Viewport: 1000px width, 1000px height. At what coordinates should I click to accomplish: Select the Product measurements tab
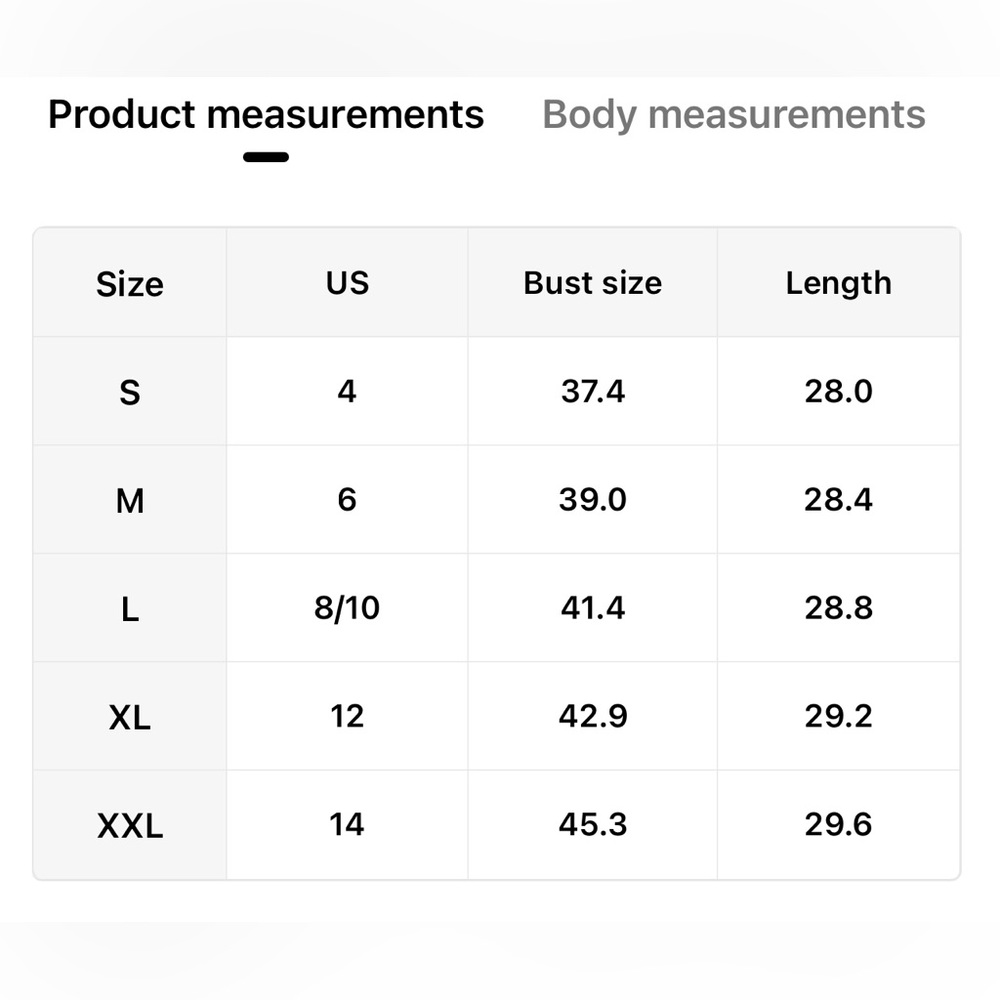[x=266, y=115]
